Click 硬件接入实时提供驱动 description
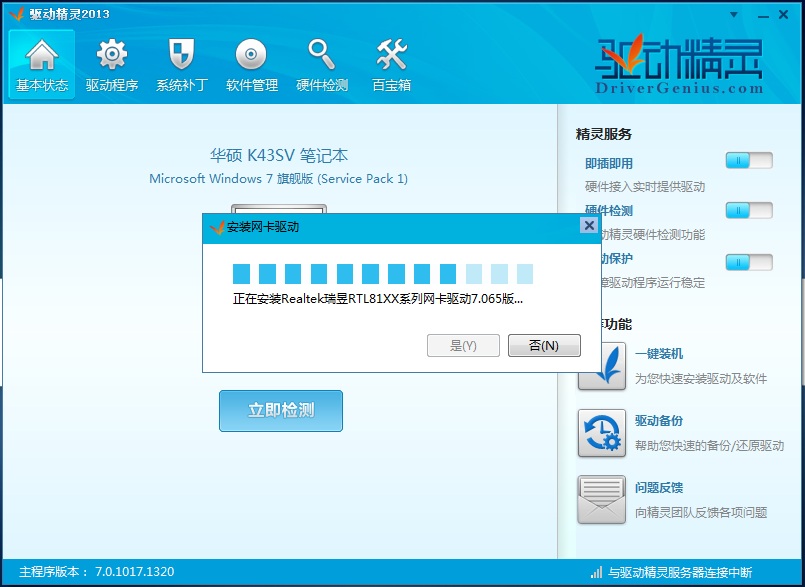 [645, 186]
